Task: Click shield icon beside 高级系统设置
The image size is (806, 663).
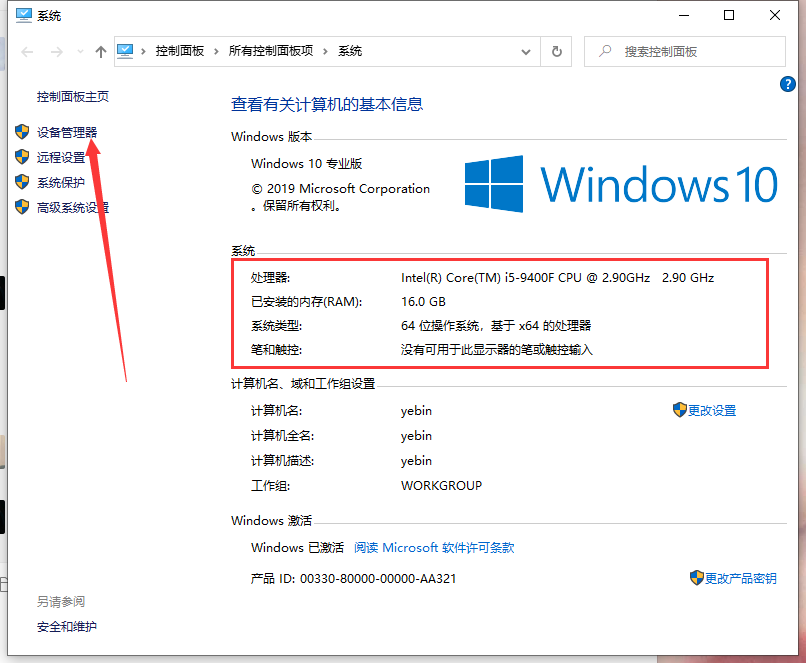Action: [x=22, y=207]
